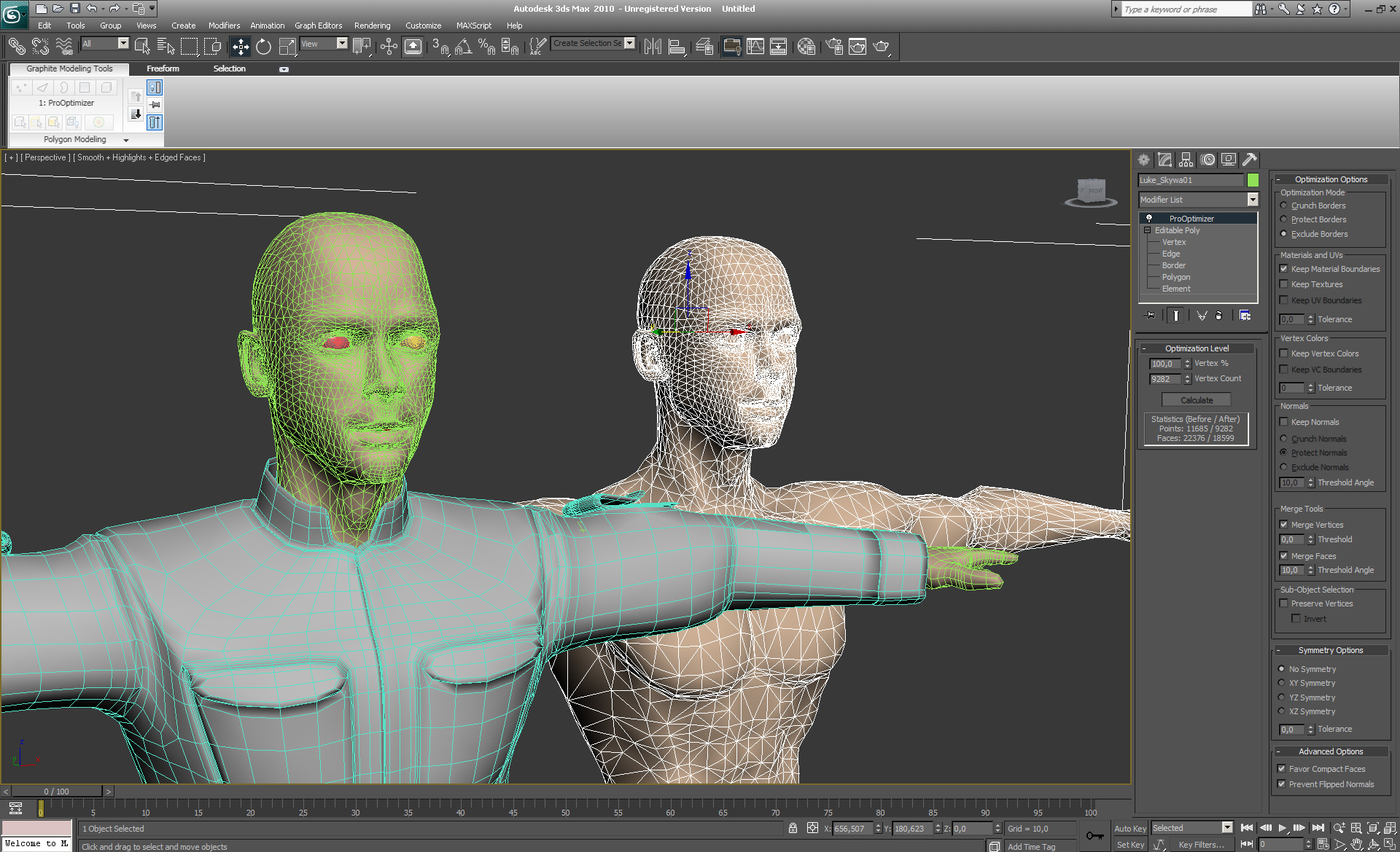
Task: Click the Play Animation button
Action: (1282, 828)
